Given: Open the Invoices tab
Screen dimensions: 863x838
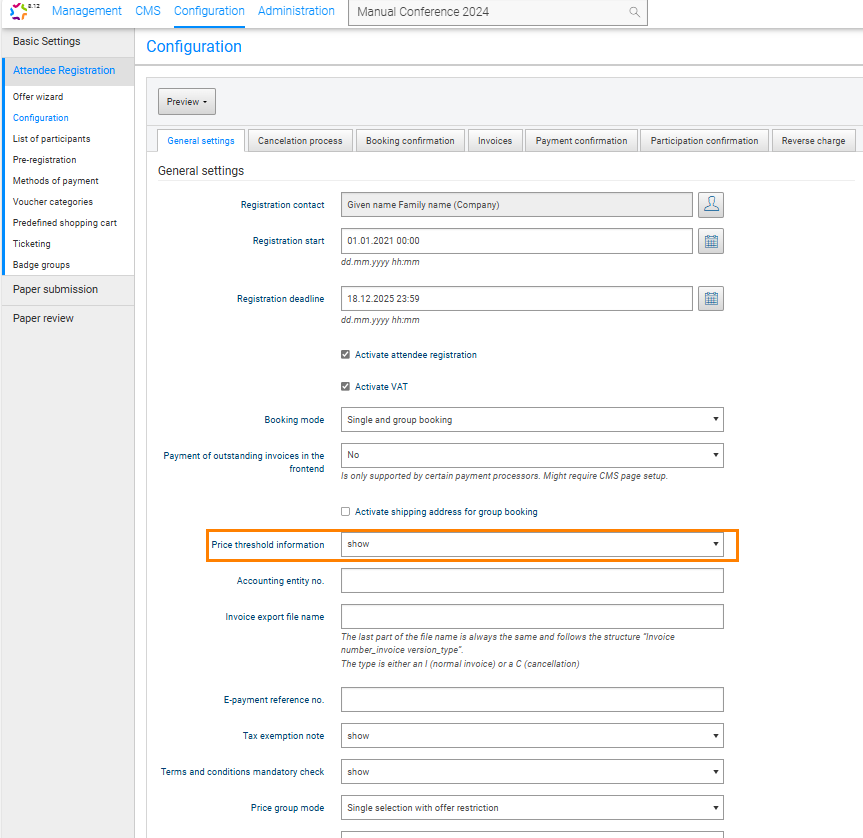Looking at the screenshot, I should pyautogui.click(x=494, y=141).
